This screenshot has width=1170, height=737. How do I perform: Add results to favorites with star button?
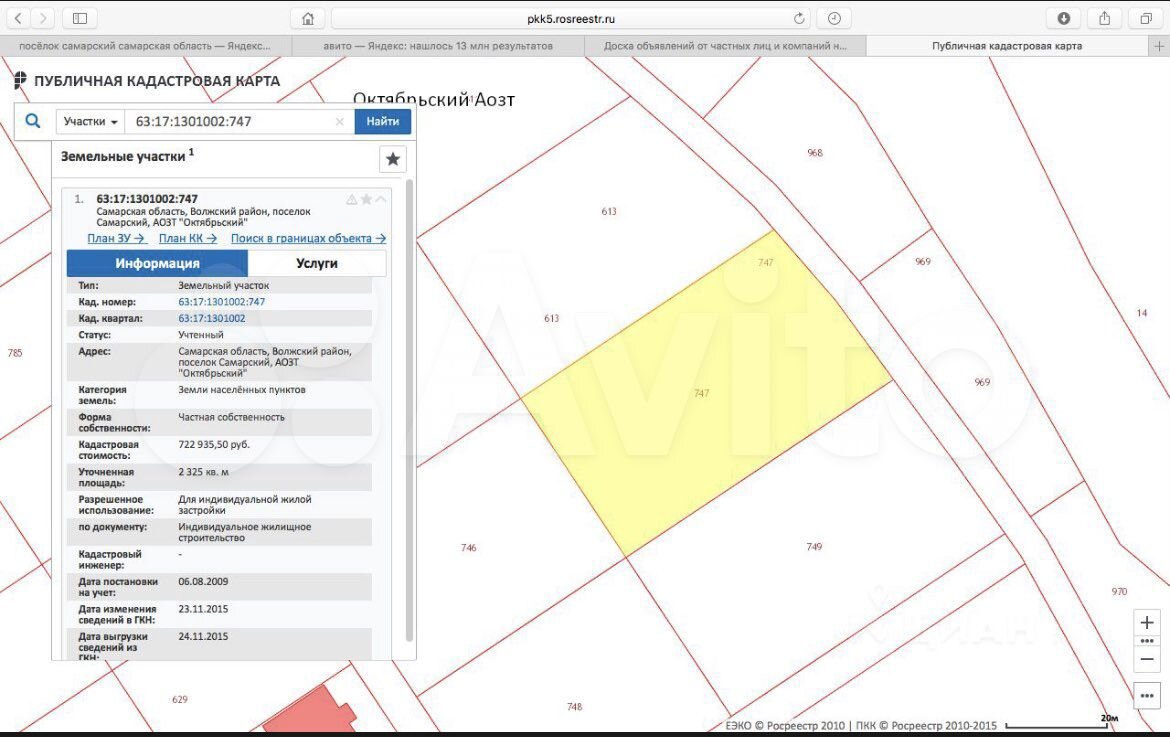(392, 159)
